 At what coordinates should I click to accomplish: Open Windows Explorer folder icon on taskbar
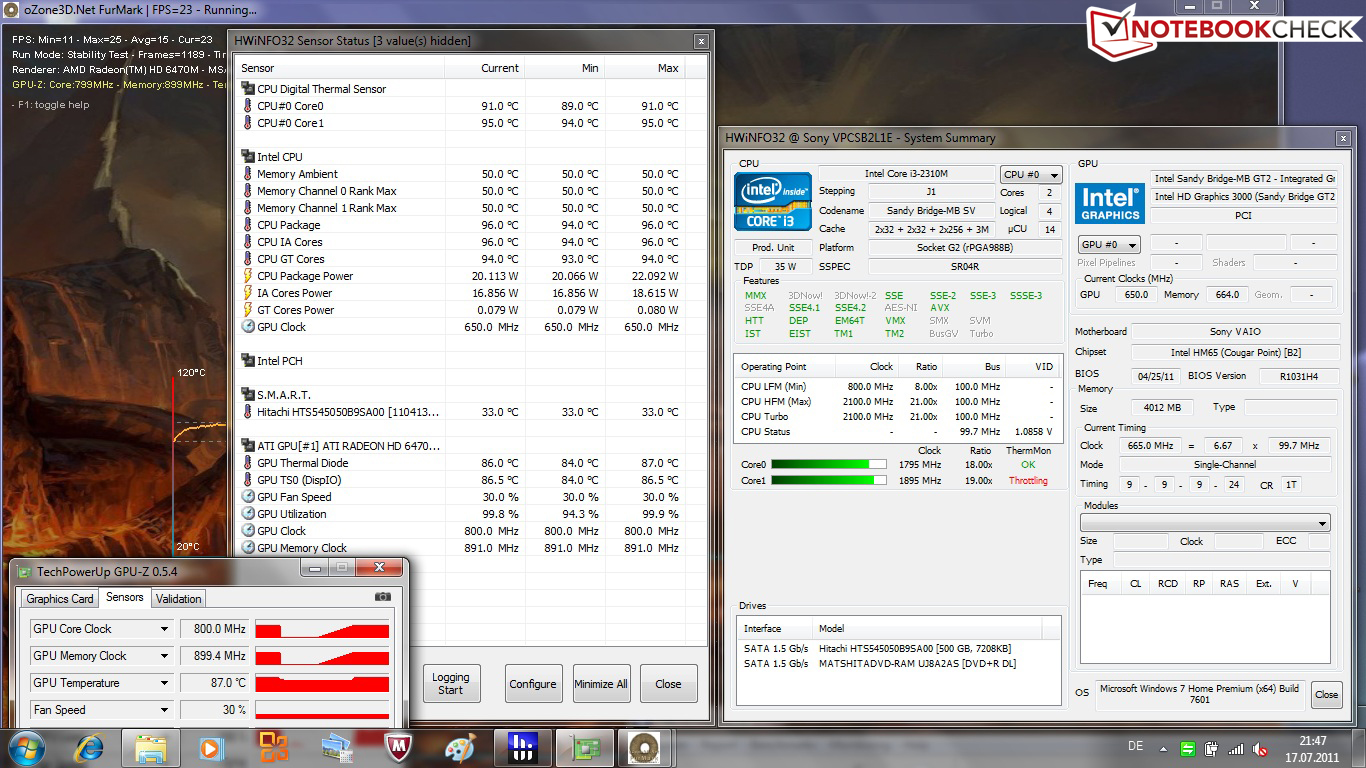[151, 748]
